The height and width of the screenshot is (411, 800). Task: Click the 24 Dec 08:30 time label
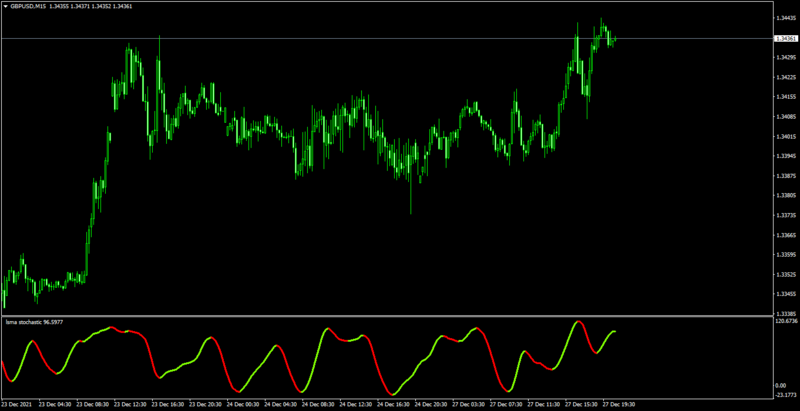(318, 404)
